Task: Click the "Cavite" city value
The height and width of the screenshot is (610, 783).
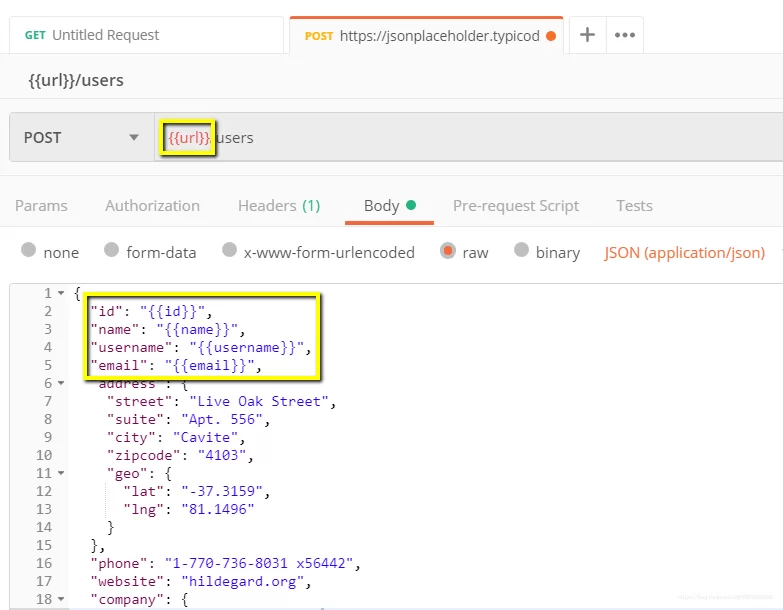Action: coord(205,437)
